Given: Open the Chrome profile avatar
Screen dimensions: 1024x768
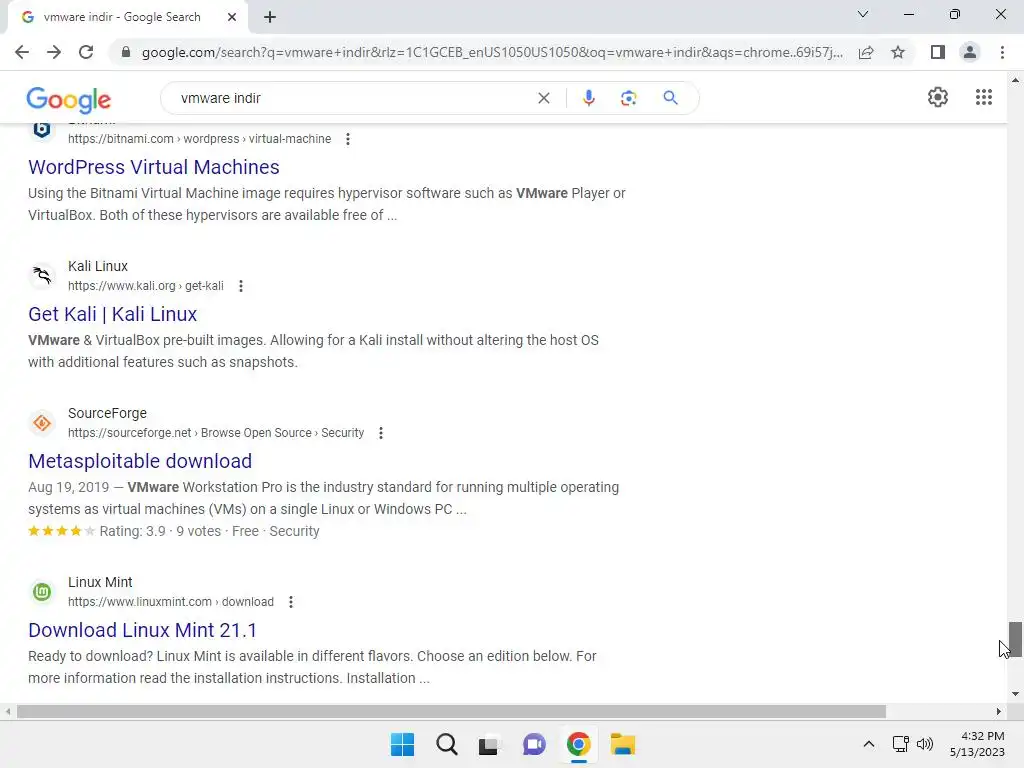Looking at the screenshot, I should click(970, 52).
